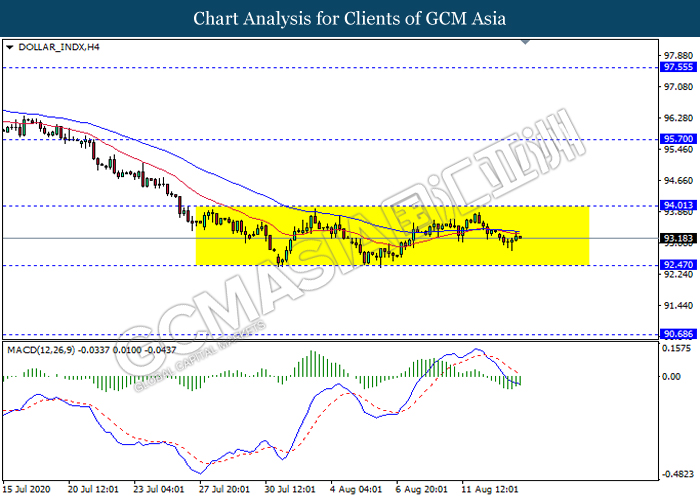This screenshot has width=700, height=500.
Task: Click the 23 Jul 04:01 time label
Action: coord(159,489)
